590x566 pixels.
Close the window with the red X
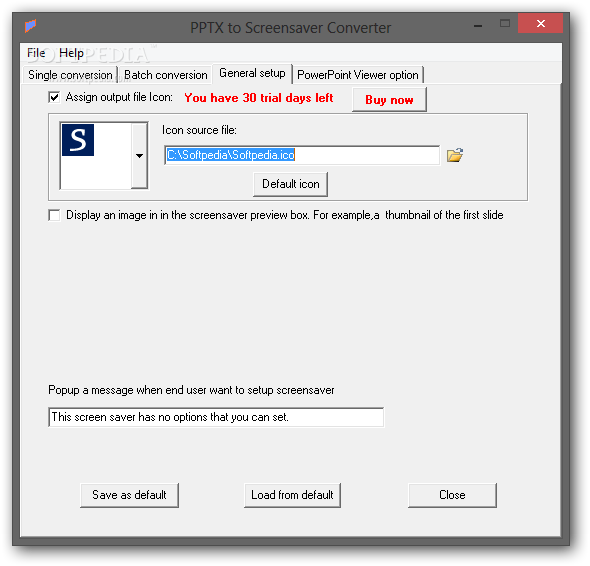tap(541, 23)
